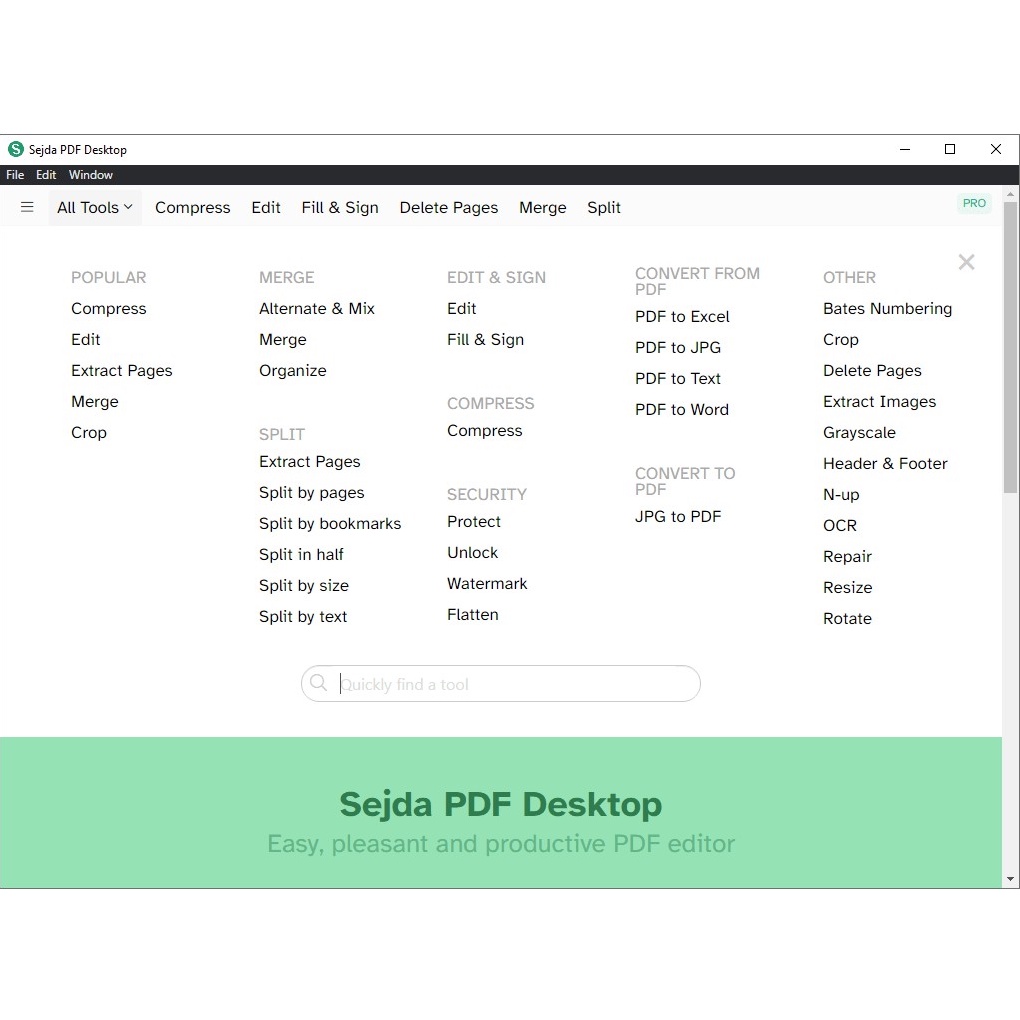This screenshot has width=1020, height=1020.
Task: Open the Window menu
Action: [90, 174]
